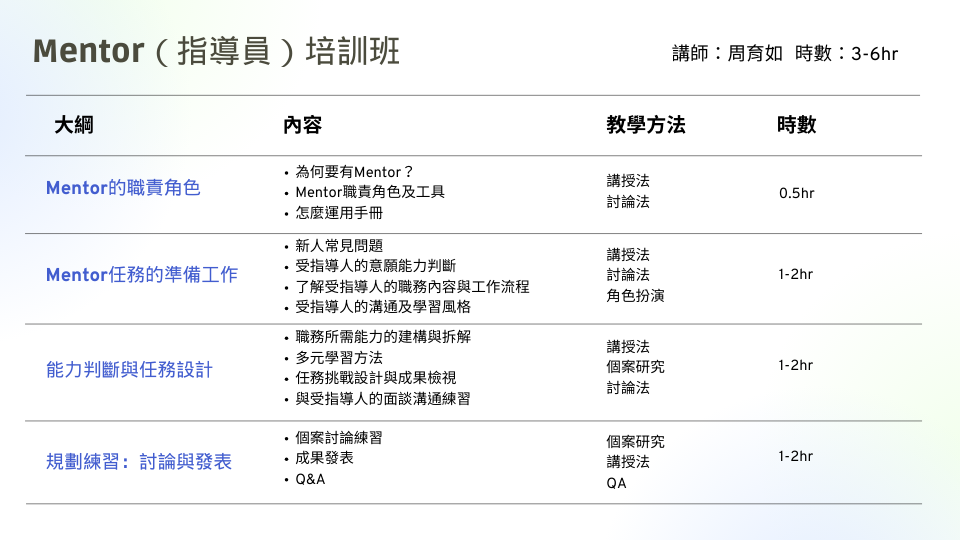The height and width of the screenshot is (540, 960).
Task: Click the 教學方法 column header
Action: [x=646, y=125]
